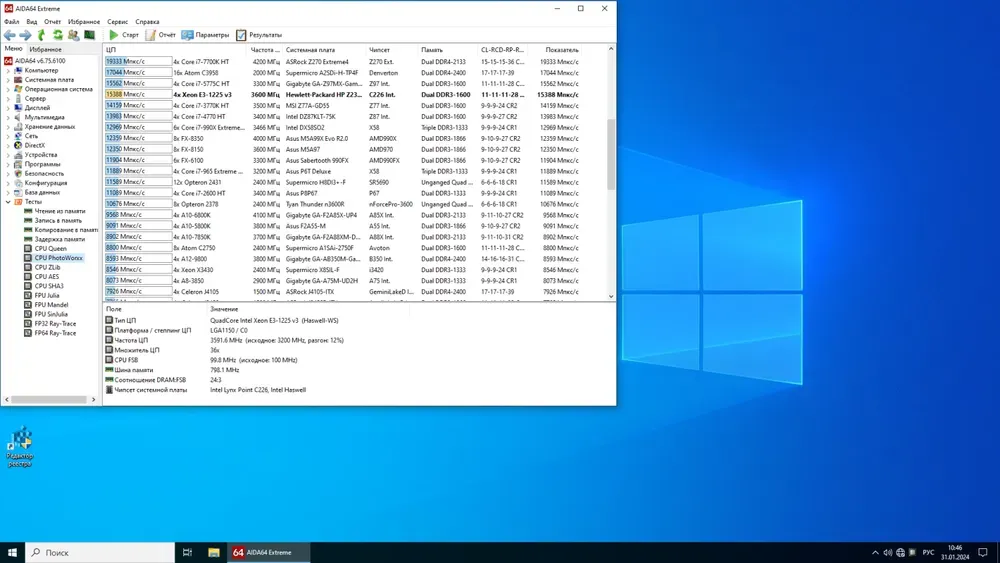Open the Windows Start menu
This screenshot has width=1000, height=563.
tap(13, 552)
